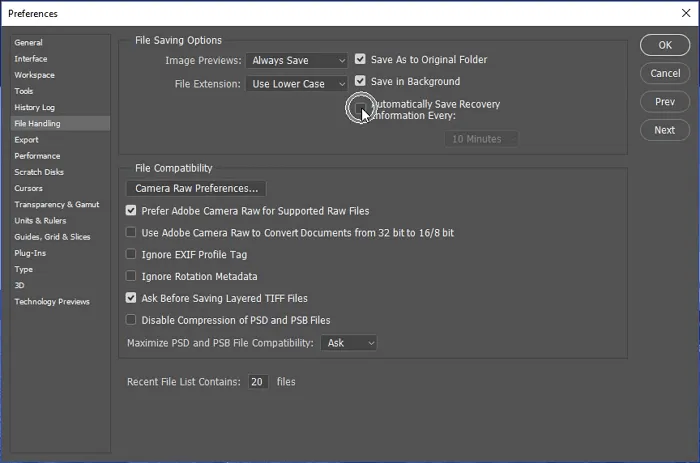Image resolution: width=700 pixels, height=463 pixels.
Task: Open the Image Previews dropdown
Action: tap(296, 61)
